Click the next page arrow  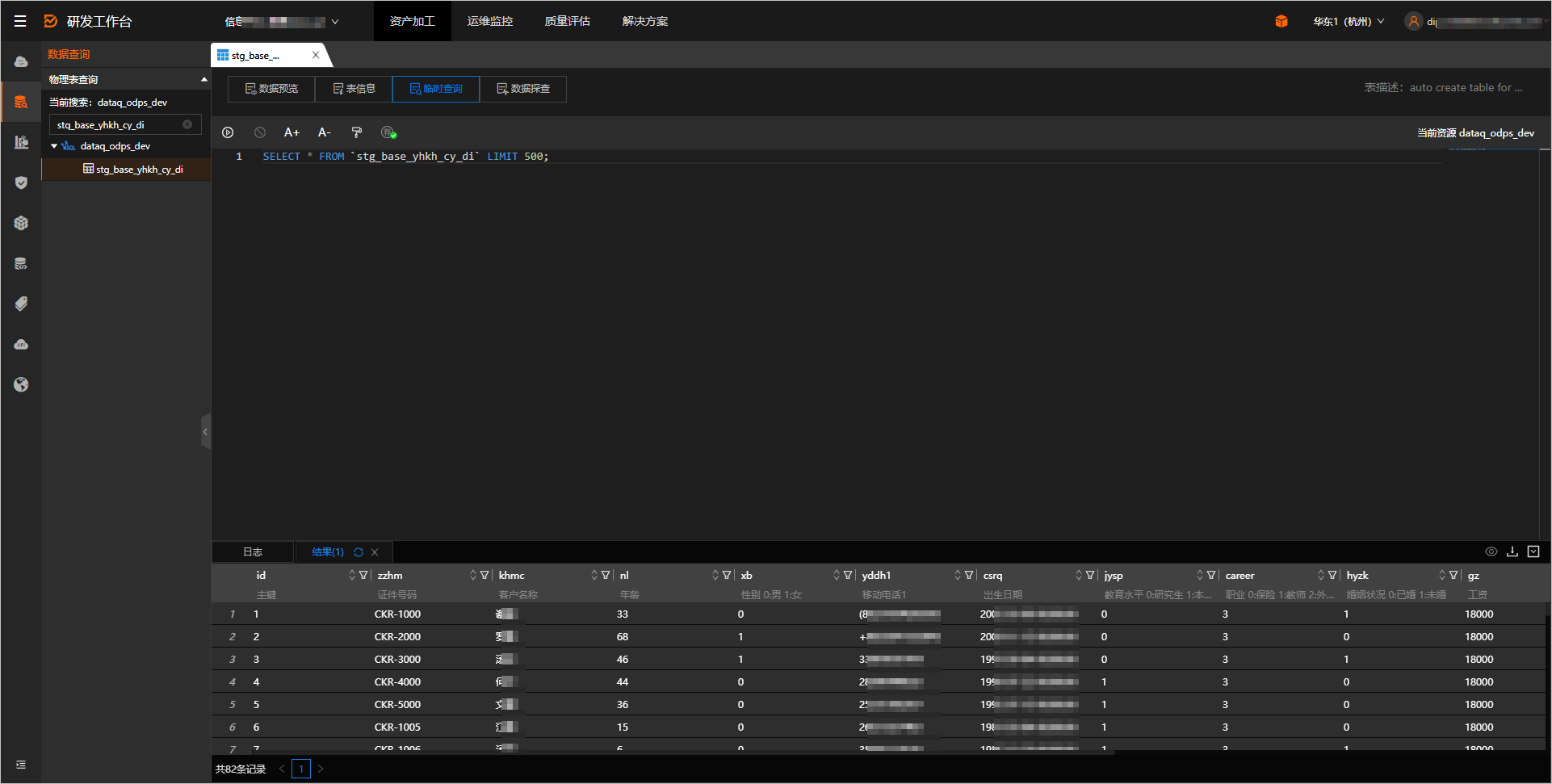click(321, 769)
